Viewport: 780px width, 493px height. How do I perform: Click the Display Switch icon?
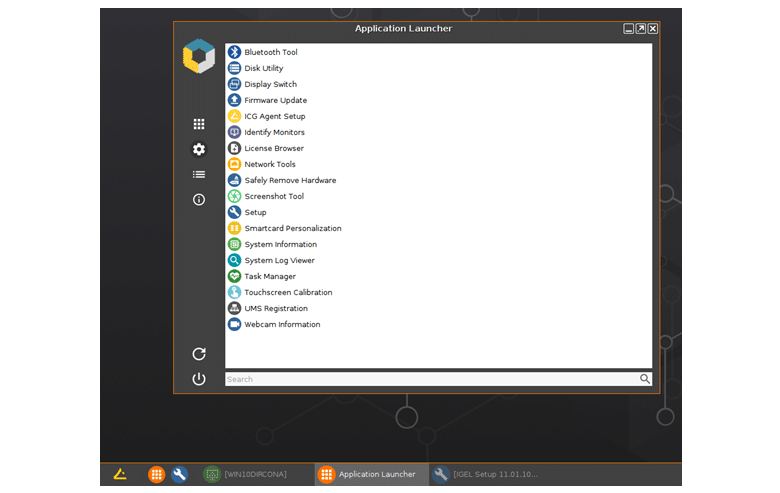click(234, 84)
